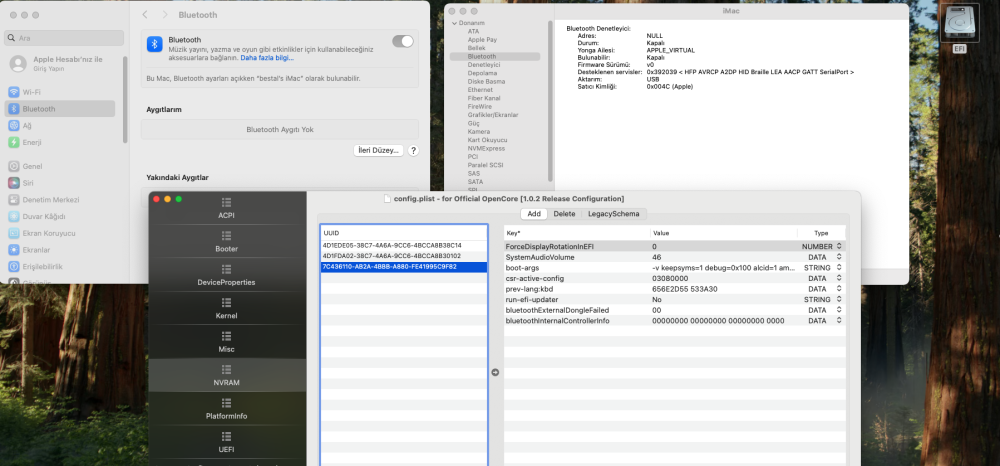Click the help question mark button
The width and height of the screenshot is (1000, 466).
(413, 150)
